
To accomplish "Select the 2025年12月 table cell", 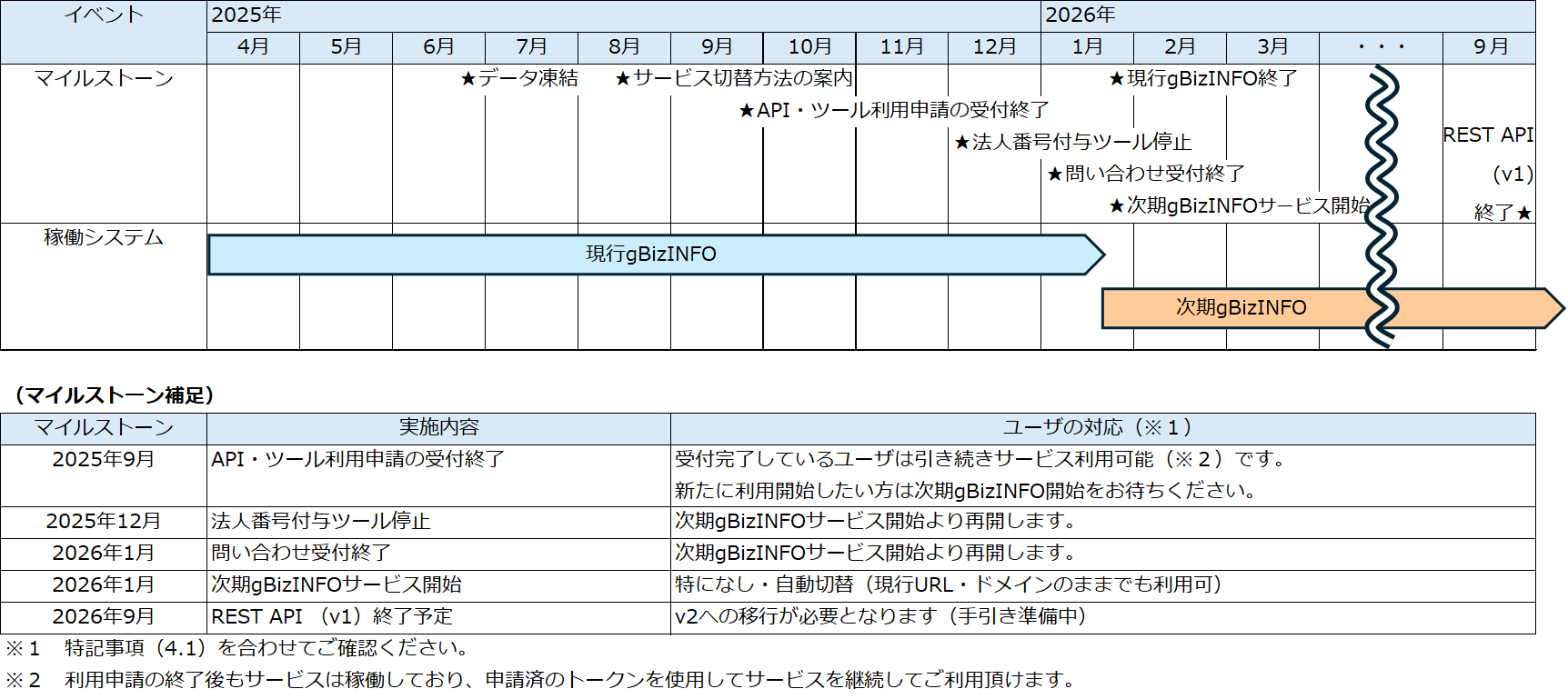I will coord(104,522).
